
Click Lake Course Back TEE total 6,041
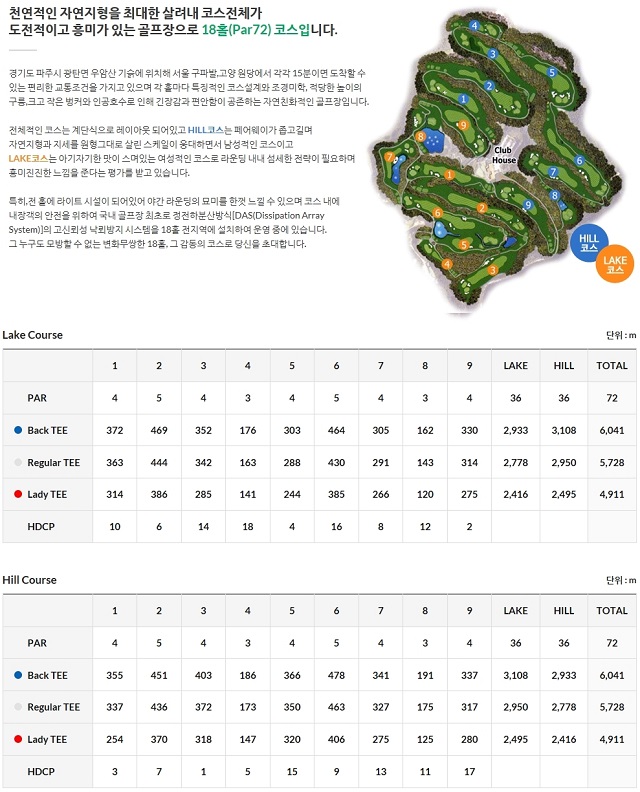[612, 430]
